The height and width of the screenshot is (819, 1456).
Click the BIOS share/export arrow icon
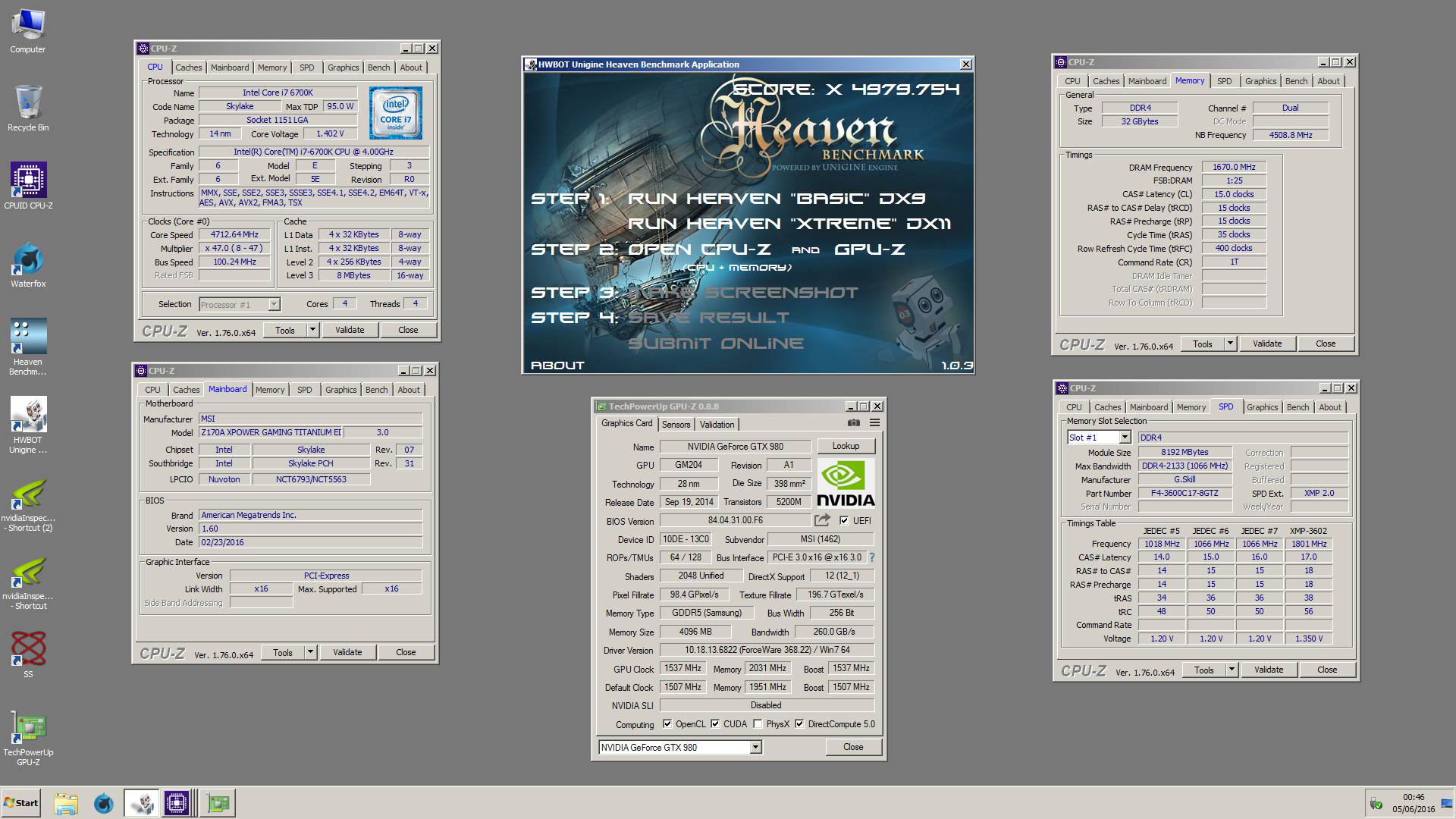click(x=822, y=520)
